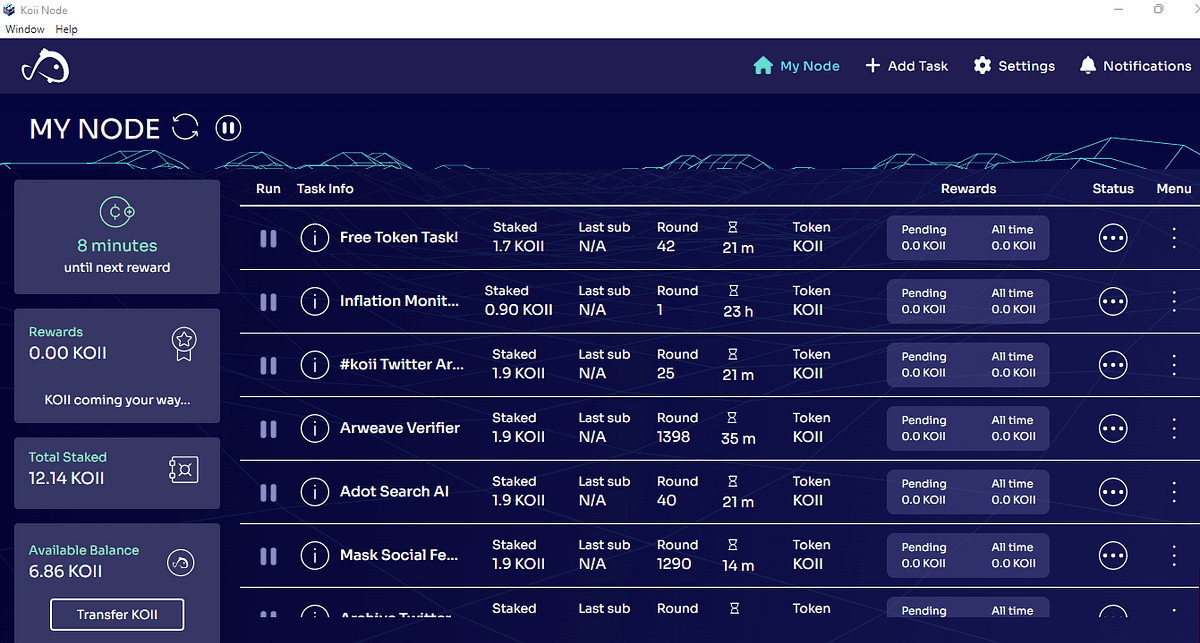Click the 35 m round timer

[x=738, y=438]
